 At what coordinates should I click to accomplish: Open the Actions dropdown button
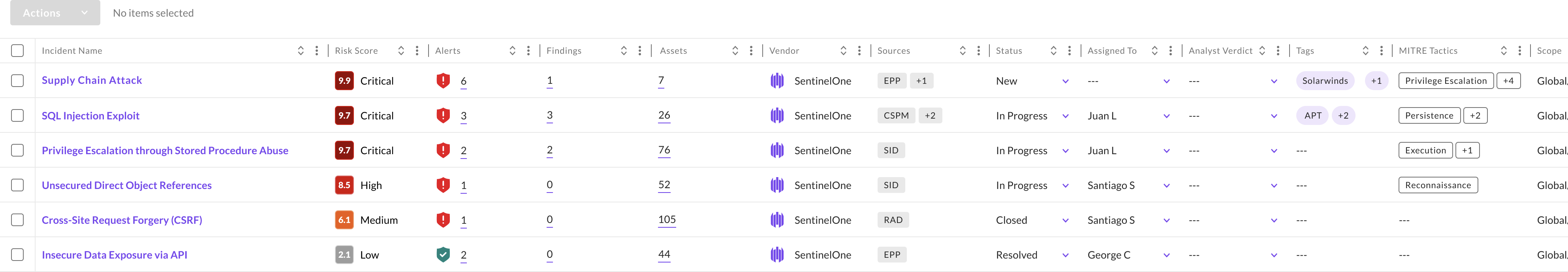coord(55,13)
